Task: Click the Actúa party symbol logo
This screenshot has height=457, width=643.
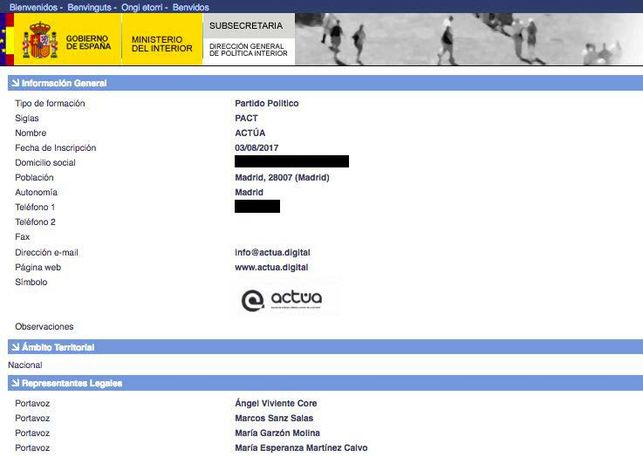Action: pos(282,300)
